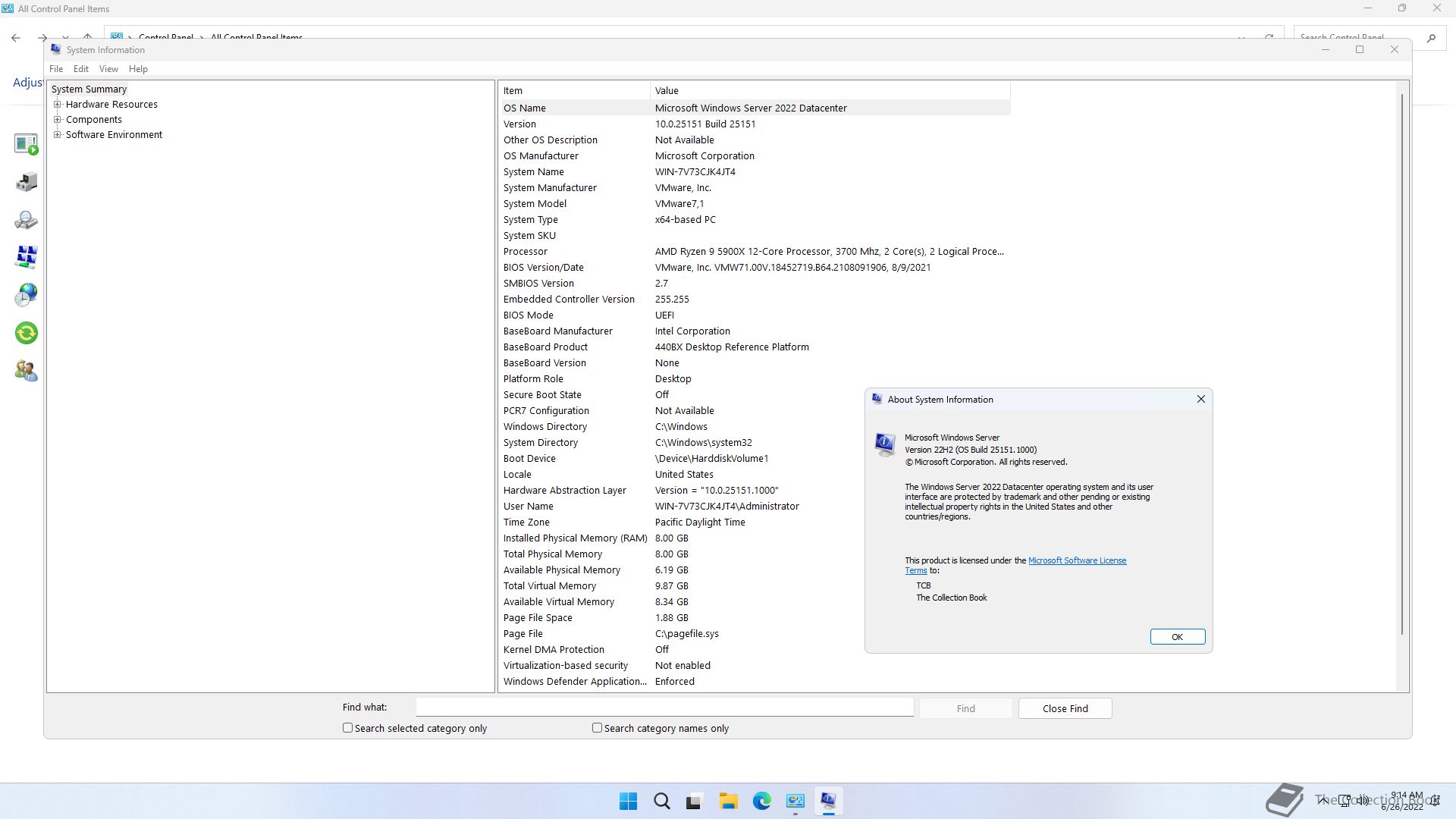1456x819 pixels.
Task: Expand the Components tree node
Action: pos(58,119)
